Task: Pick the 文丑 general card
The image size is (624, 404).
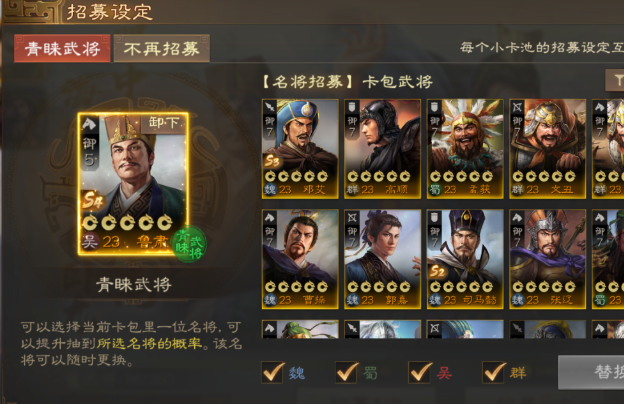Action: click(548, 148)
